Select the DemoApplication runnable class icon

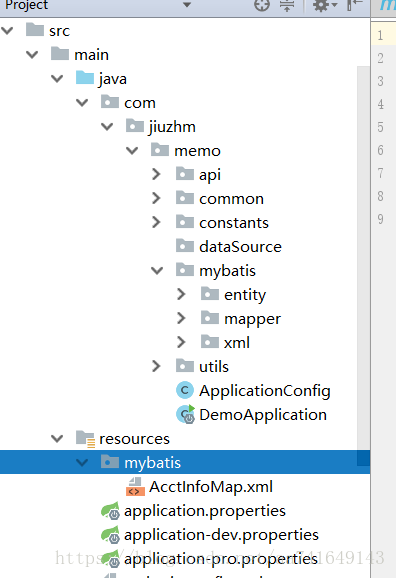tap(185, 414)
